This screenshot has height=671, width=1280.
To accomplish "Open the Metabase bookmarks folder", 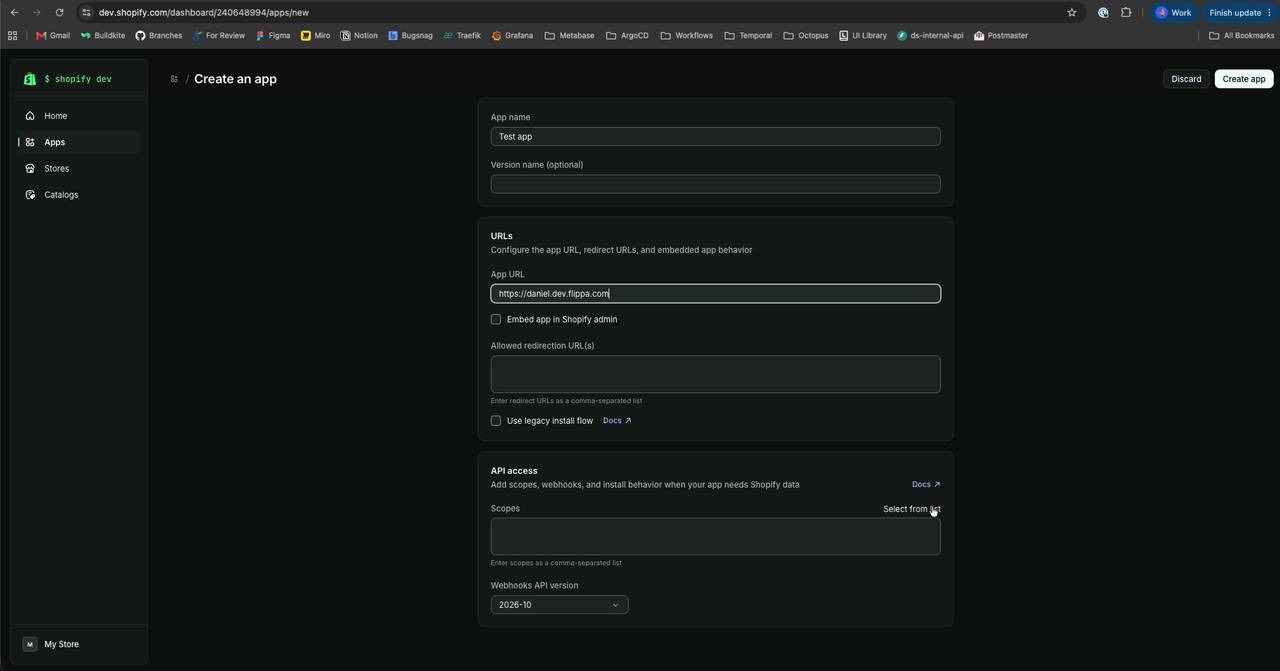I will pos(570,36).
